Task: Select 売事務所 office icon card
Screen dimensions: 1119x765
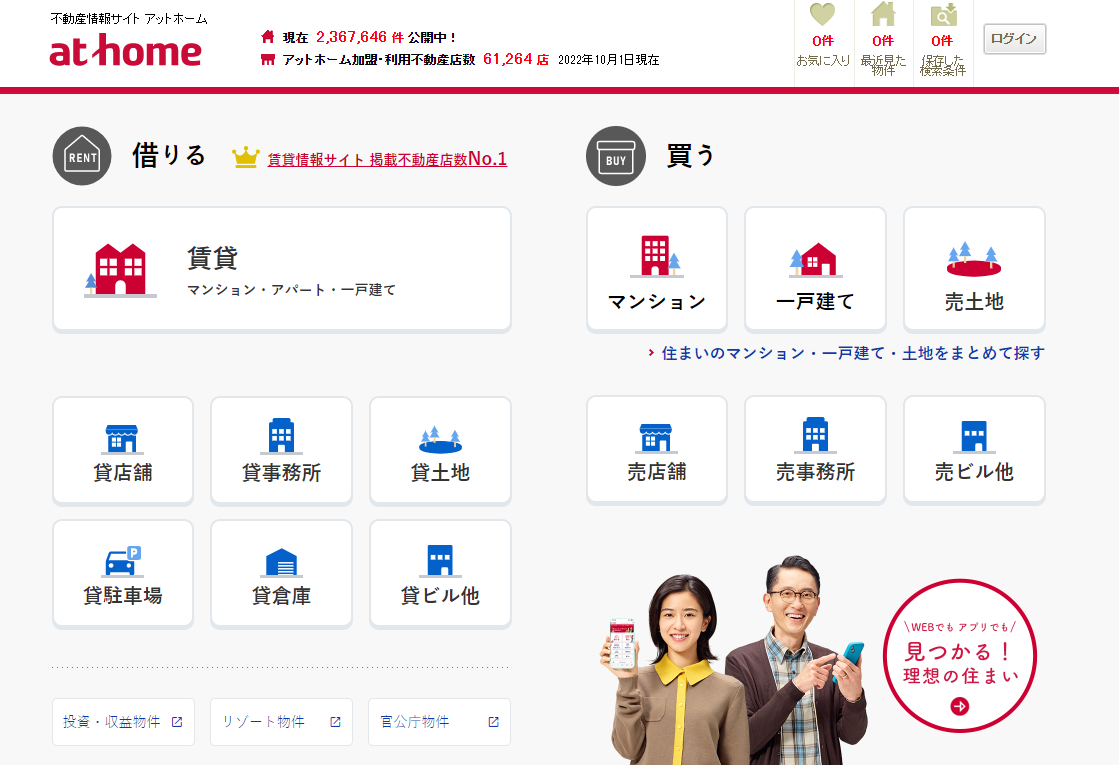Action: (x=815, y=450)
